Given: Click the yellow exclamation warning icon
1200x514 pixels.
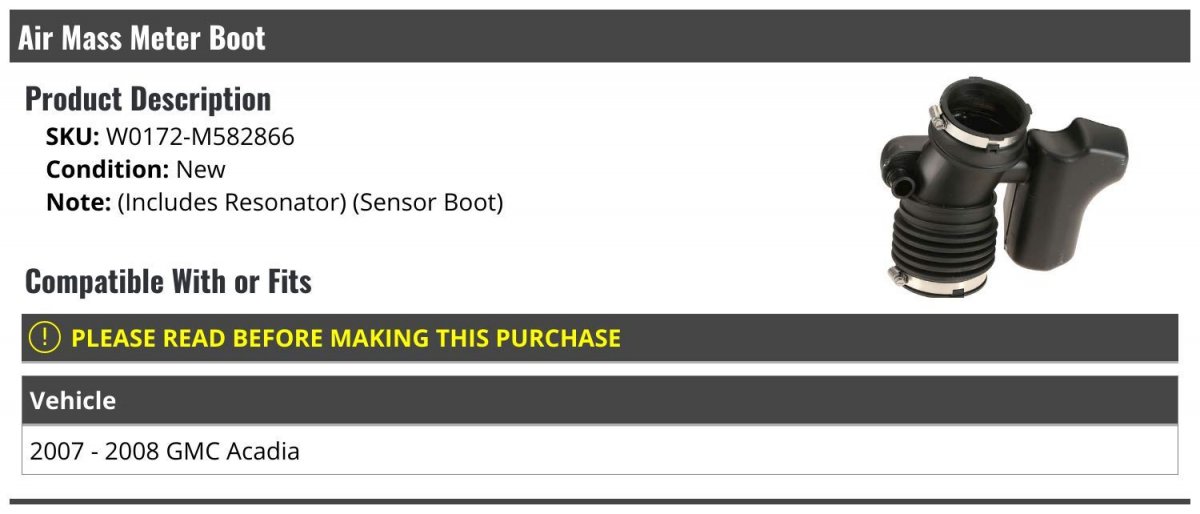Looking at the screenshot, I should pyautogui.click(x=45, y=338).
